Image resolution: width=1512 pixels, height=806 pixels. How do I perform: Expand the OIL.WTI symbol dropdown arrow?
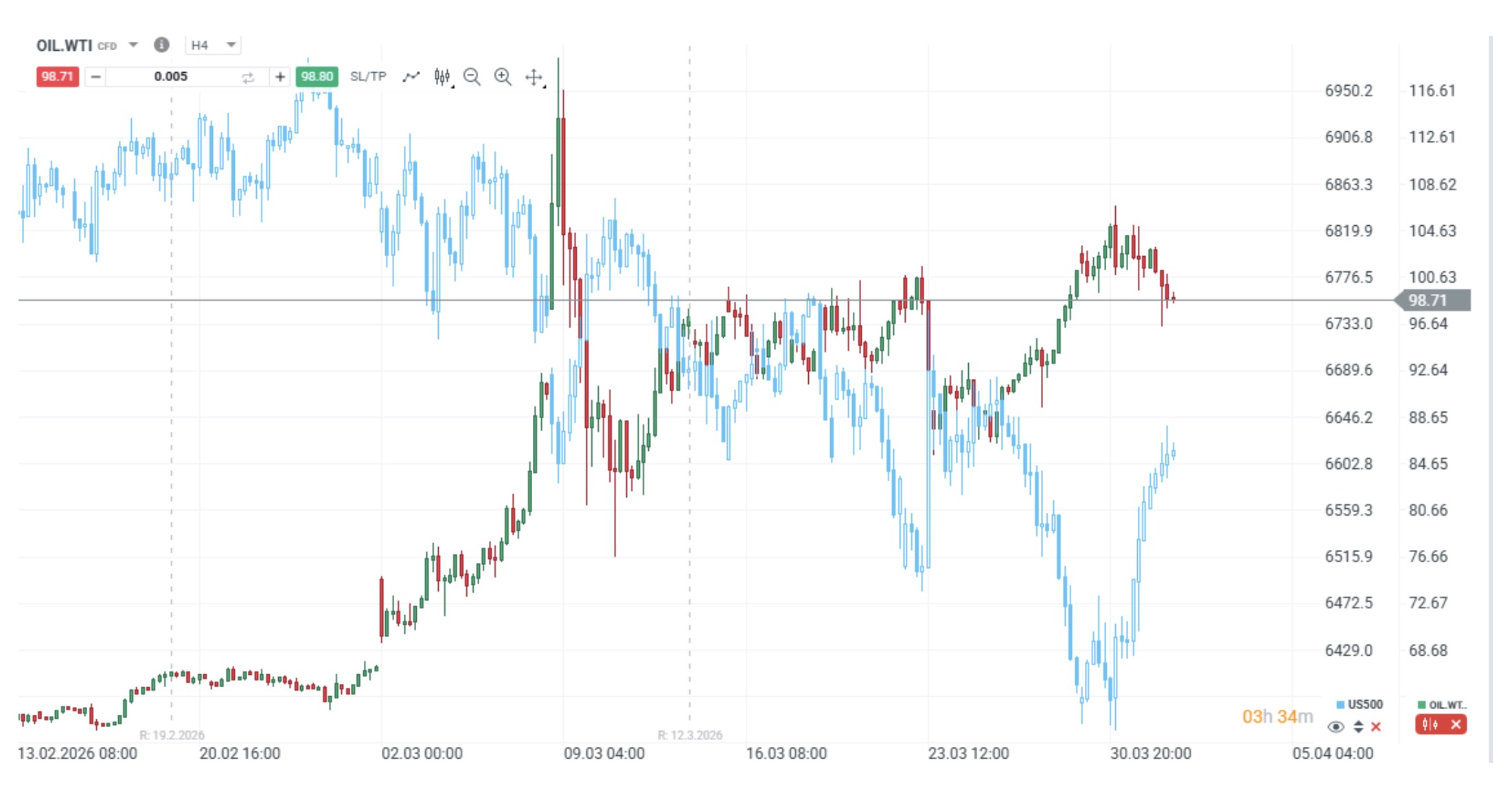[133, 45]
